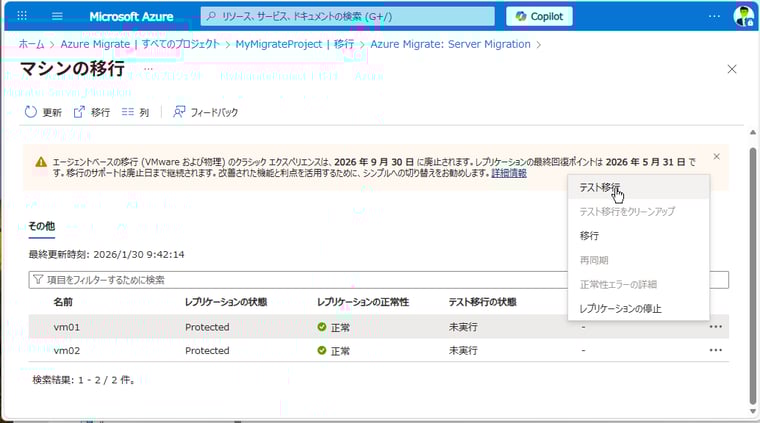Image resolution: width=760 pixels, height=423 pixels.
Task: Select the vm02 row name
Action: [67, 350]
